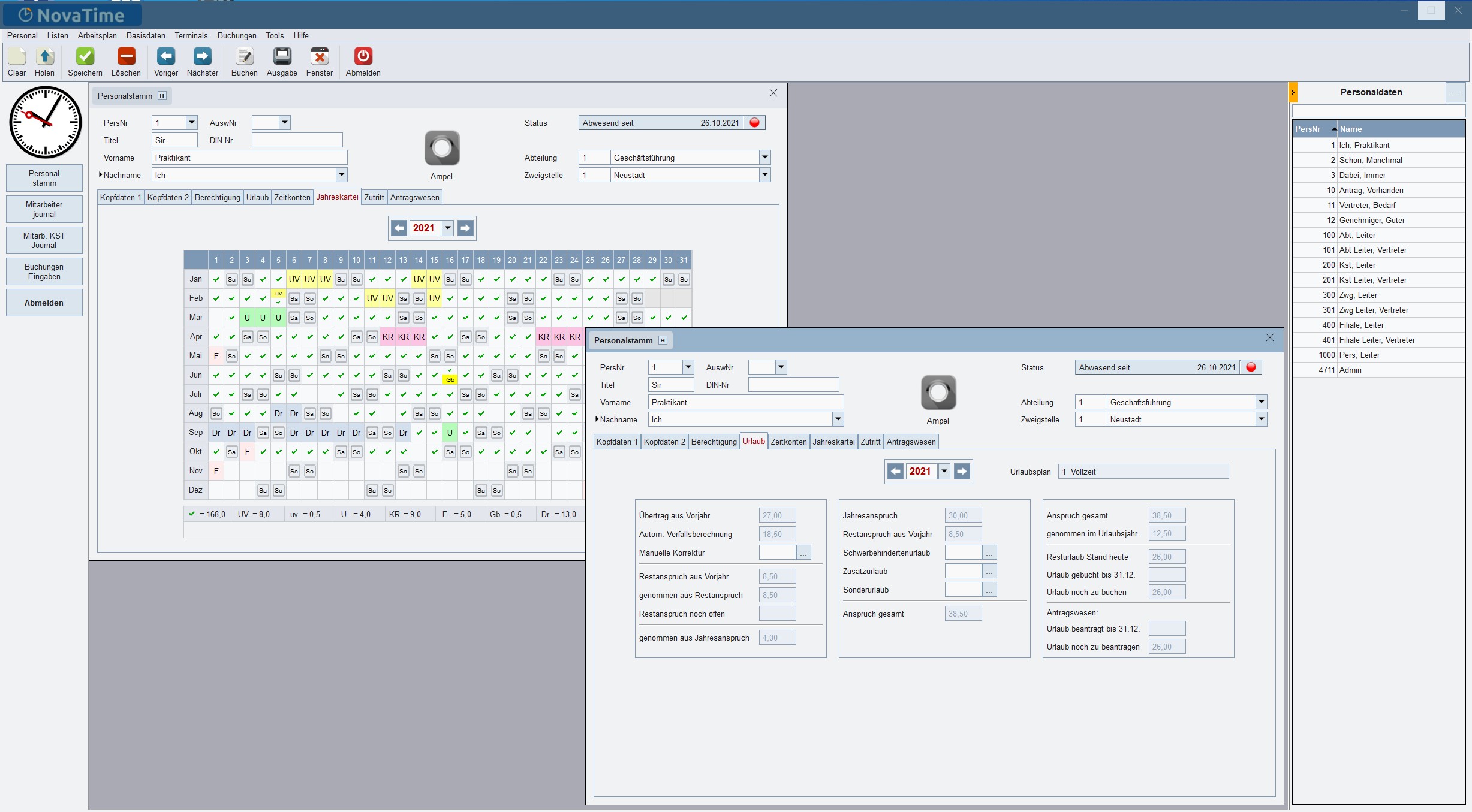Click the Speichern toolbar icon

[85, 56]
